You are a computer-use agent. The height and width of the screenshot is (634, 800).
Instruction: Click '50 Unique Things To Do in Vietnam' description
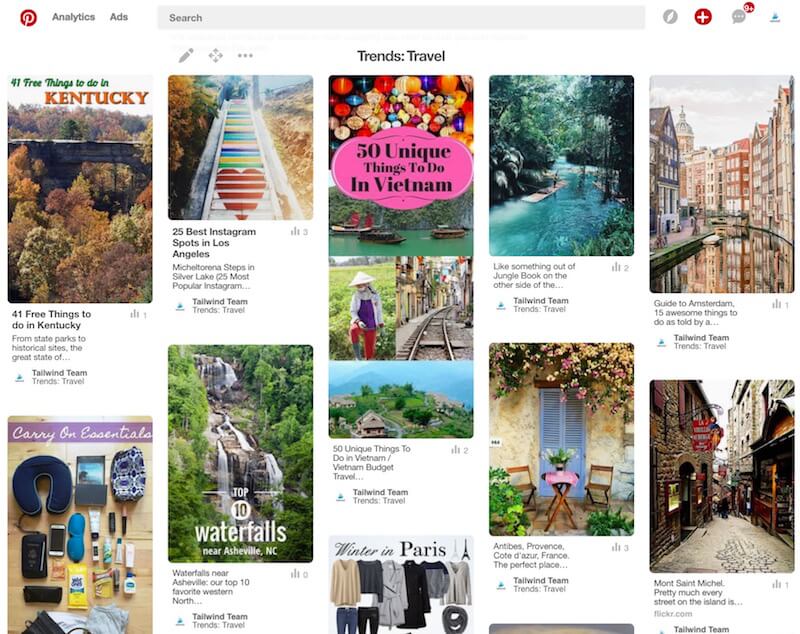371,463
